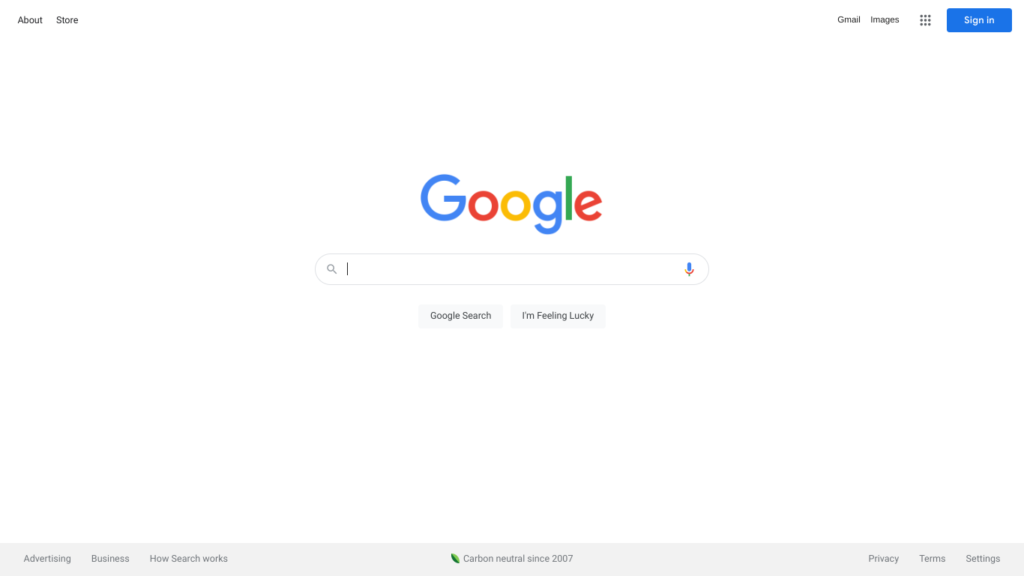Focus the search text box
The height and width of the screenshot is (576, 1024).
(512, 269)
